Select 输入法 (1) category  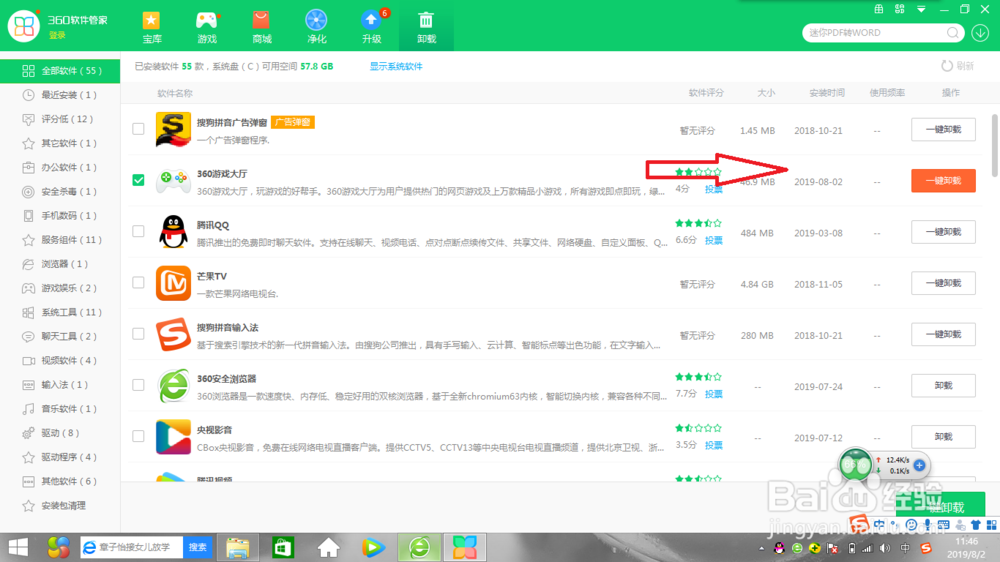click(60, 385)
